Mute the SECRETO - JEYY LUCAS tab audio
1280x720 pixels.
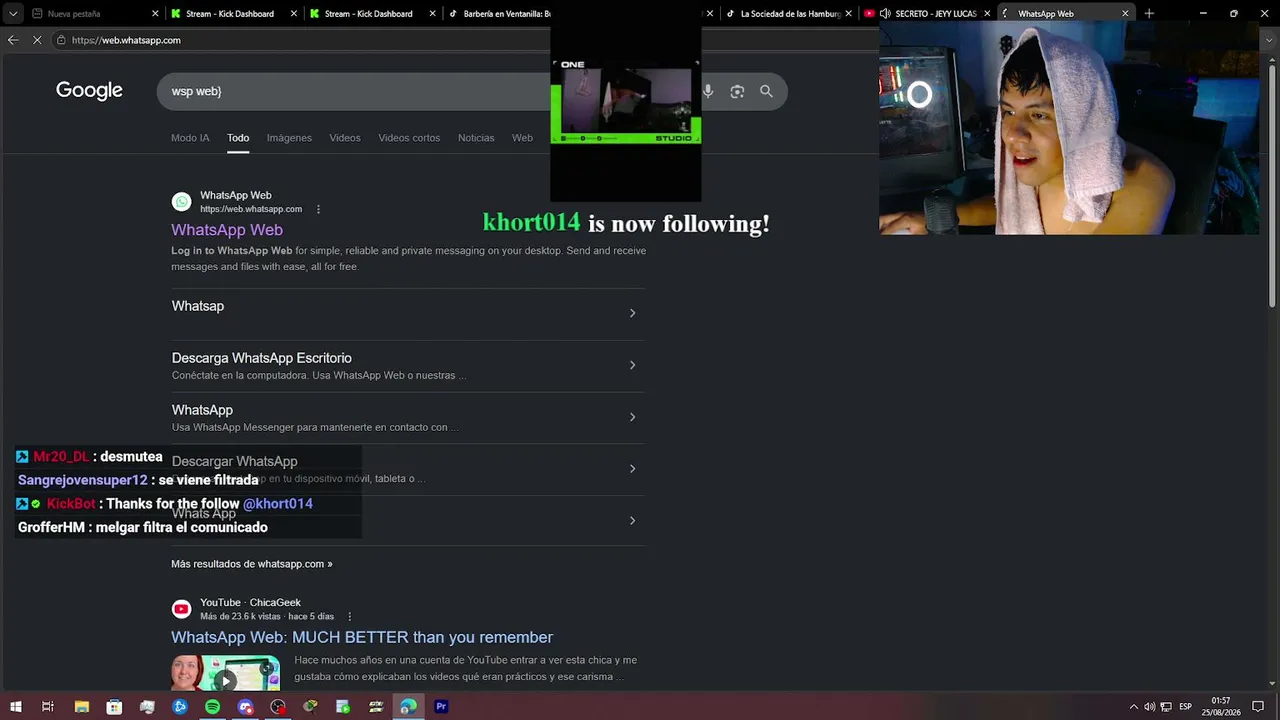click(x=885, y=14)
